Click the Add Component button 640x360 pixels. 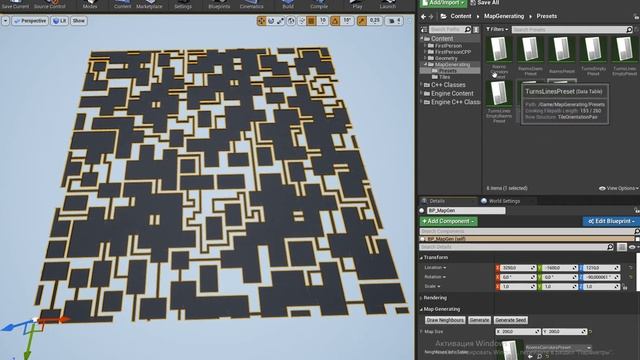click(x=449, y=221)
